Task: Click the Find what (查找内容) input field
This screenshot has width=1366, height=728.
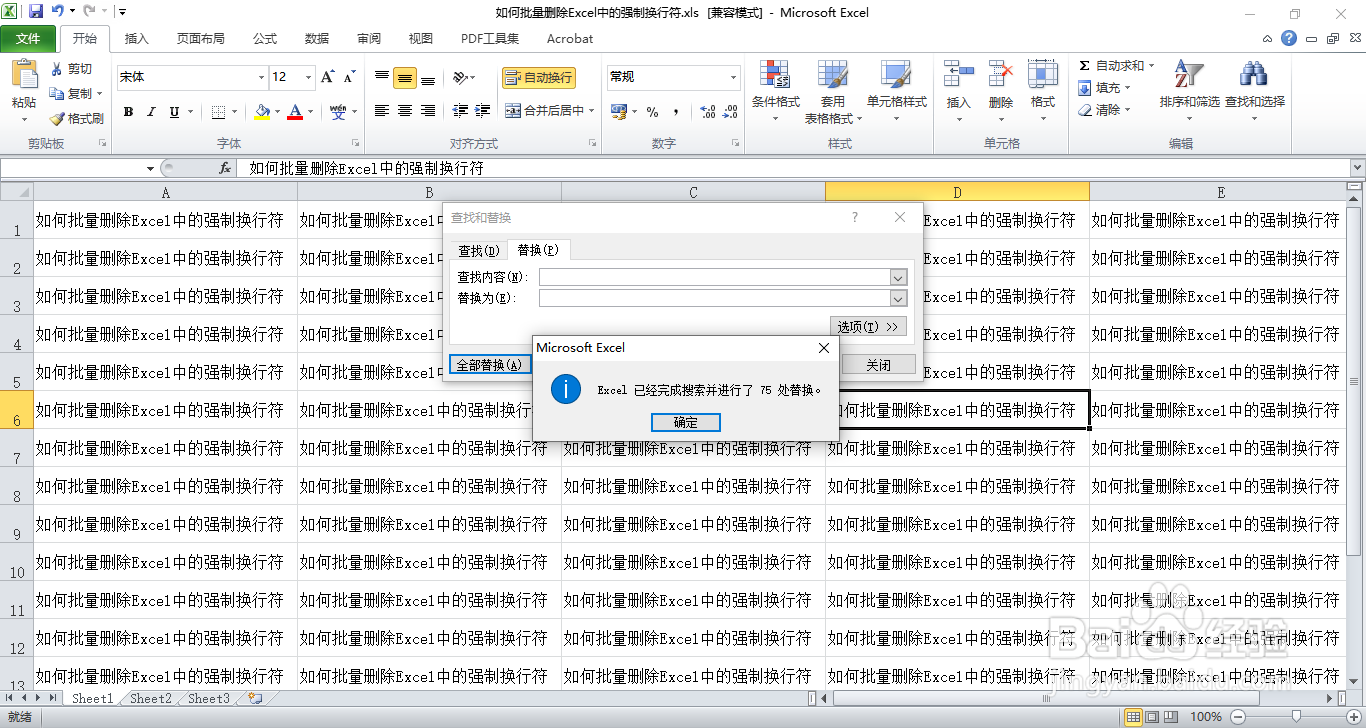Action: point(714,277)
